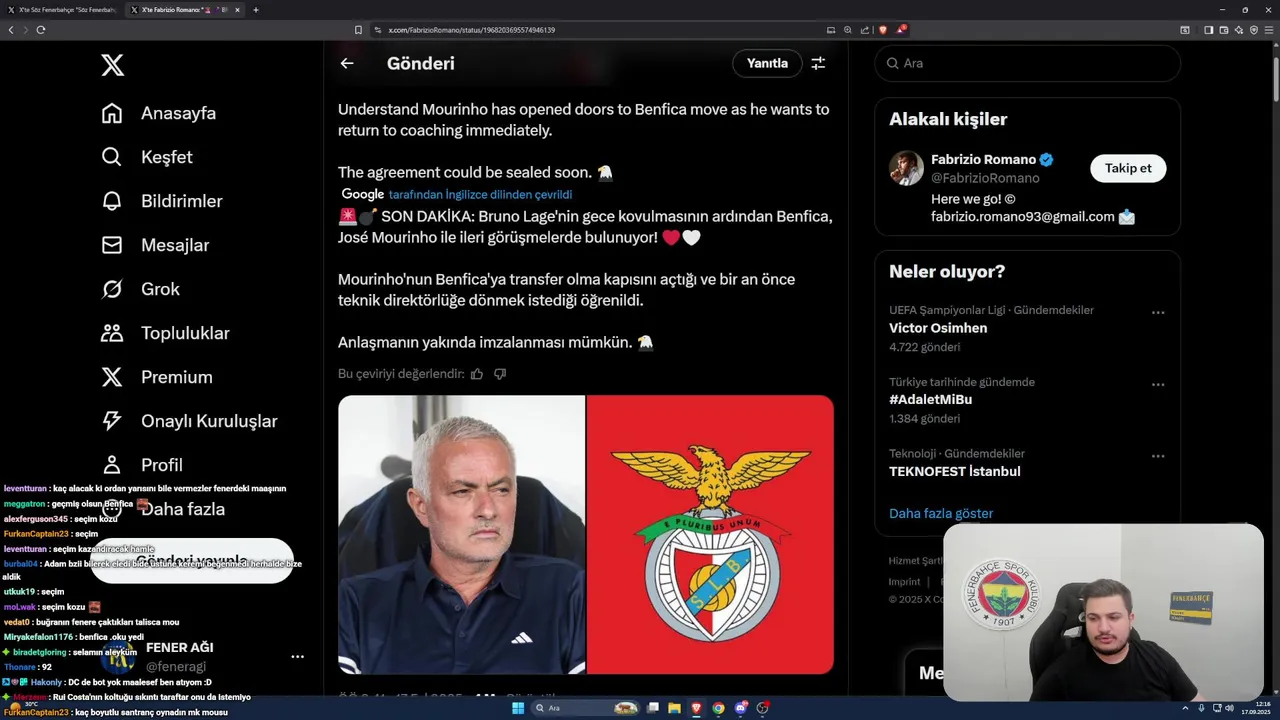The height and width of the screenshot is (720, 1280).
Task: Open OBS Studio from taskbar
Action: tap(762, 708)
